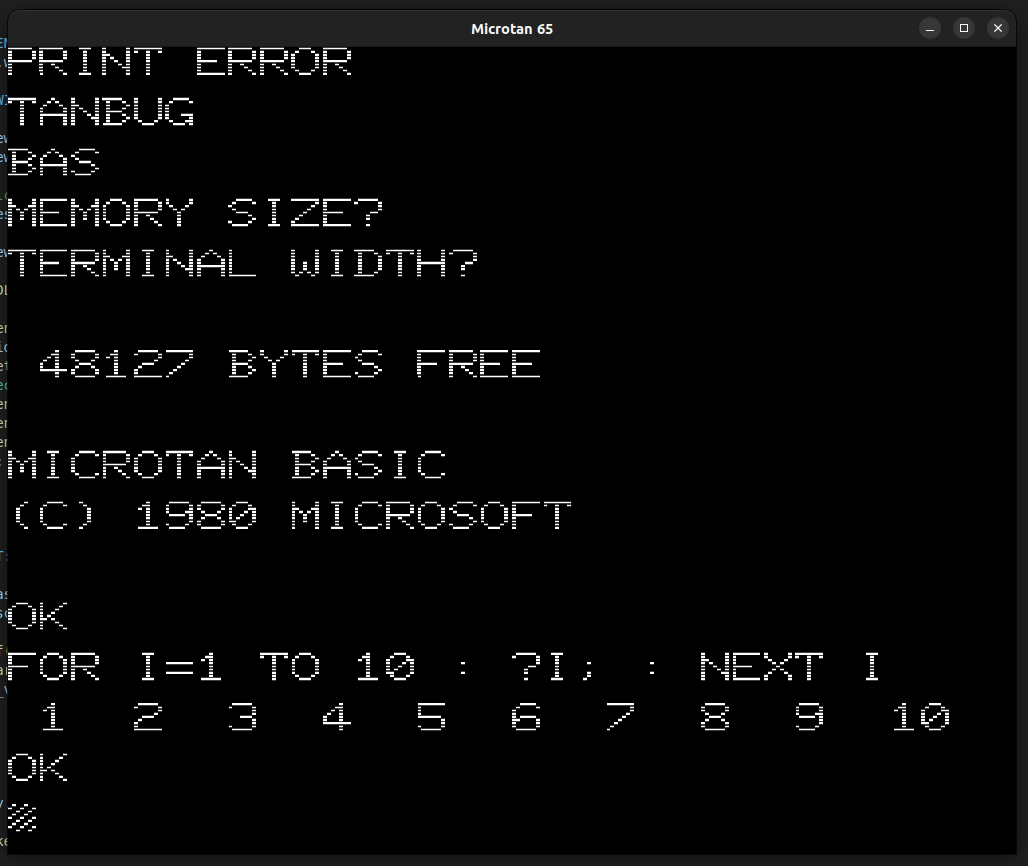
Task: Click the first OK prompt
Action: pos(37,616)
